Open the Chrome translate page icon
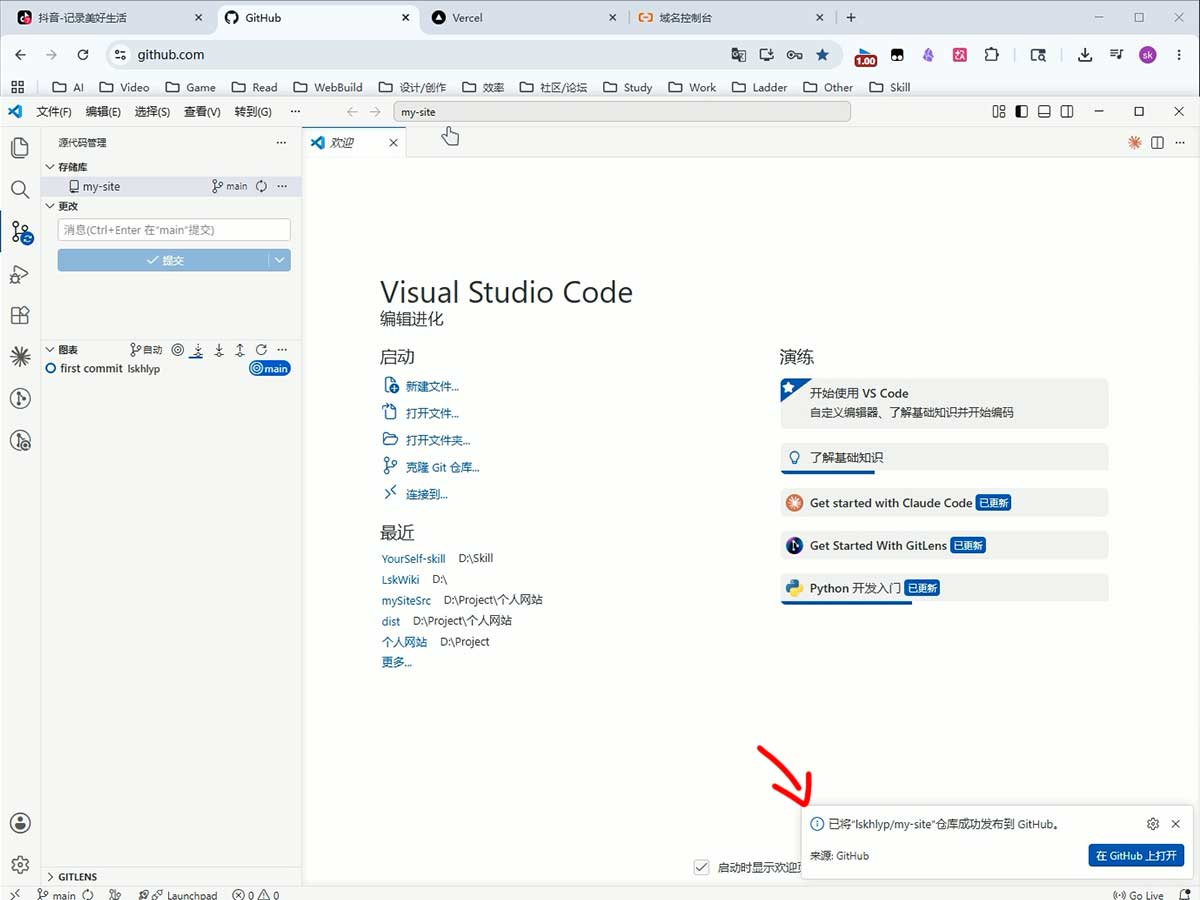The image size is (1200, 900). click(738, 55)
